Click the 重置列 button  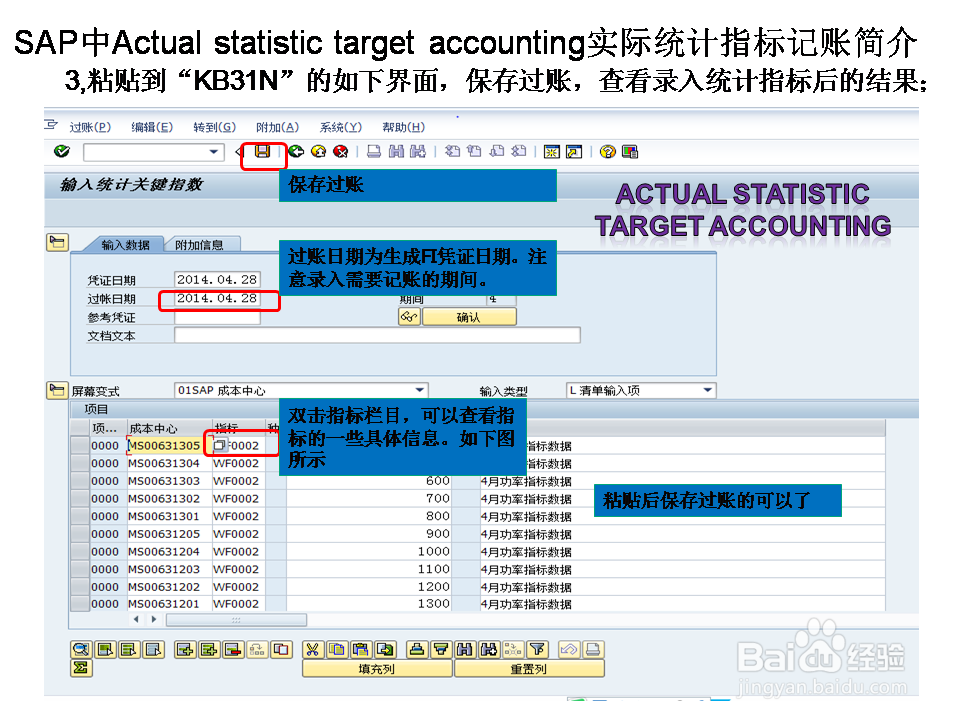click(x=529, y=669)
